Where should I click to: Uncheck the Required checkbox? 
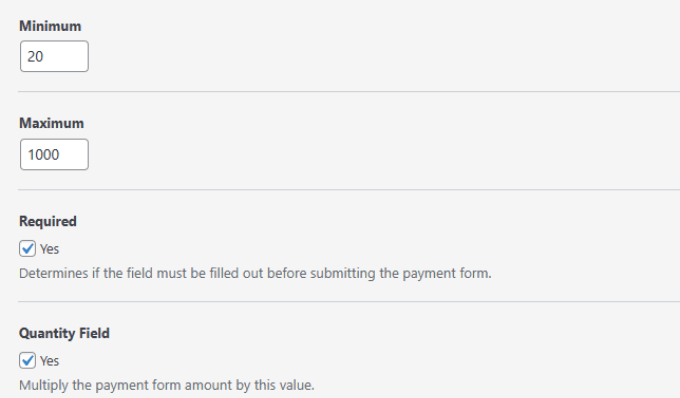coord(27,249)
